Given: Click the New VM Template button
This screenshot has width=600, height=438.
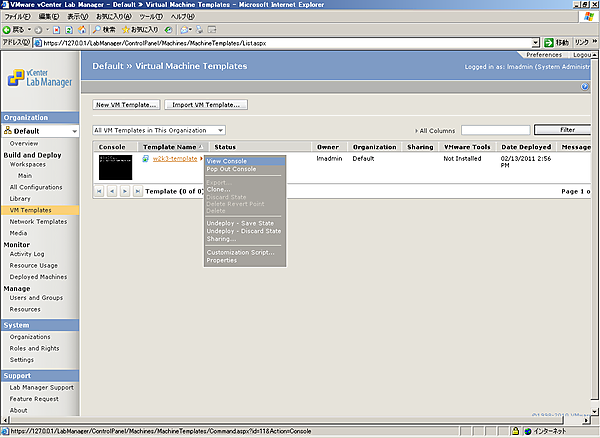Looking at the screenshot, I should 125,104.
